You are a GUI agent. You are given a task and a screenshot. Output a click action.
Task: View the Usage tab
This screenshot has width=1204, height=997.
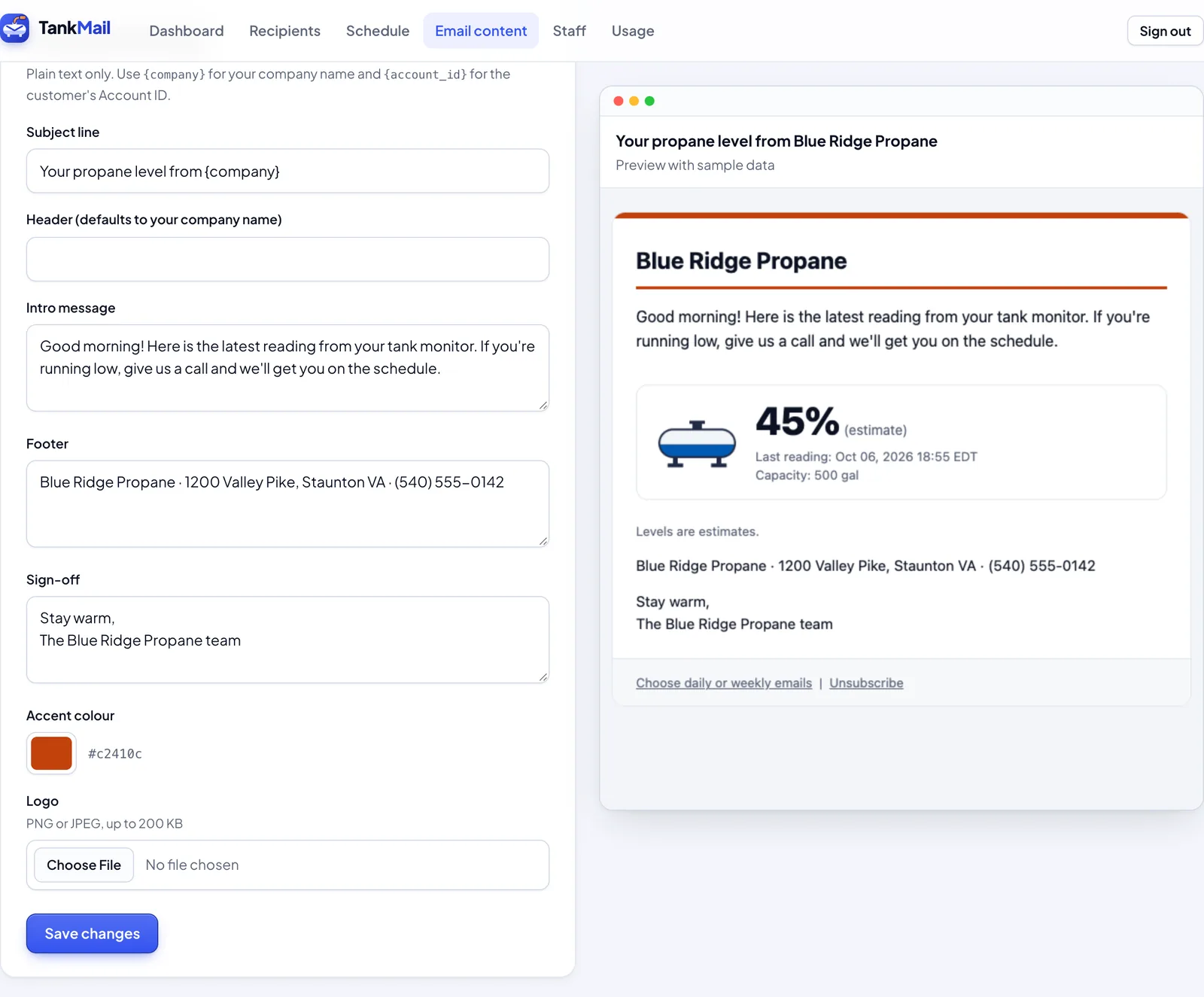(633, 31)
